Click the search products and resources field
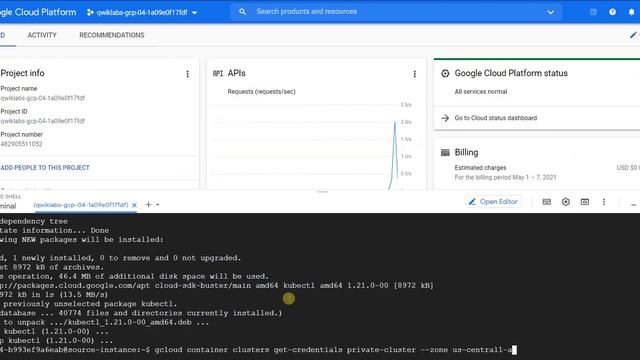This screenshot has width=640, height=360. (x=396, y=12)
